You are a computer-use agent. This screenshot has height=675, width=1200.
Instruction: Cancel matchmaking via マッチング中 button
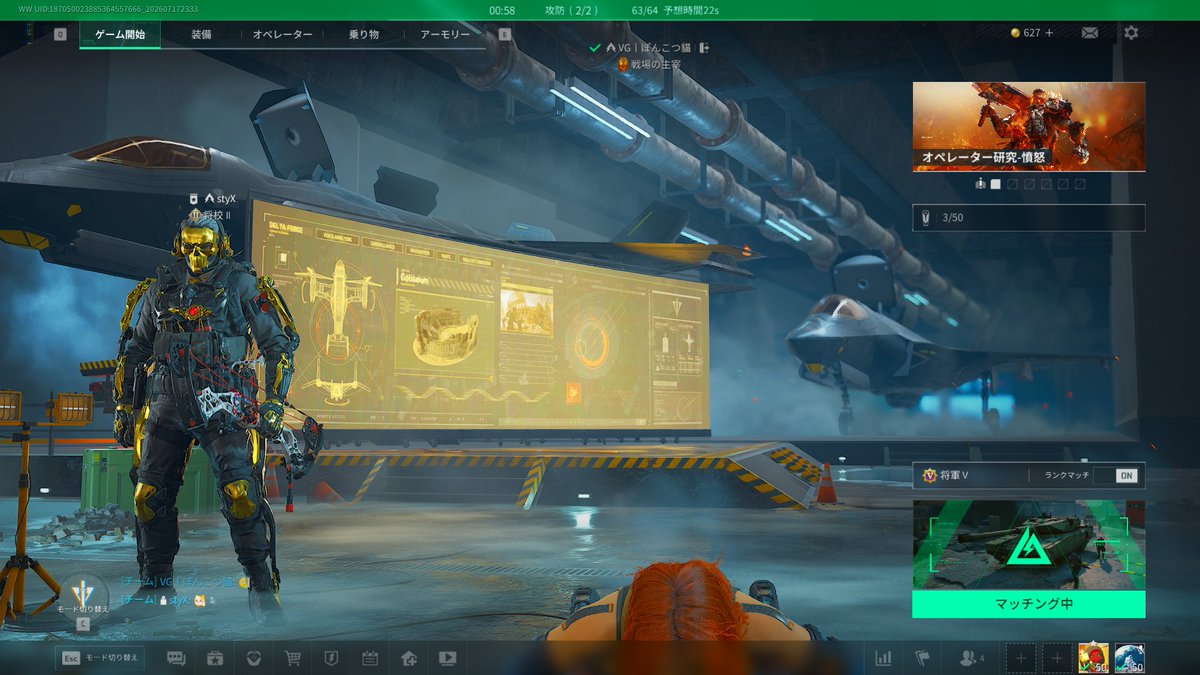pyautogui.click(x=1029, y=604)
